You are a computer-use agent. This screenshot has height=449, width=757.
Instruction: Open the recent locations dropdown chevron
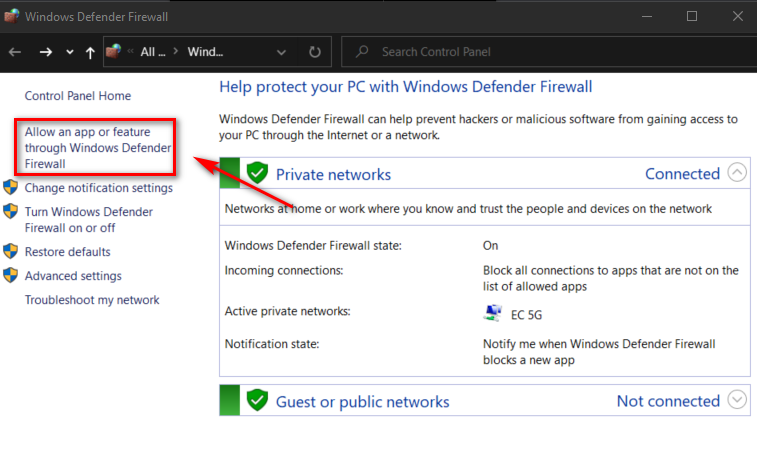[x=69, y=52]
